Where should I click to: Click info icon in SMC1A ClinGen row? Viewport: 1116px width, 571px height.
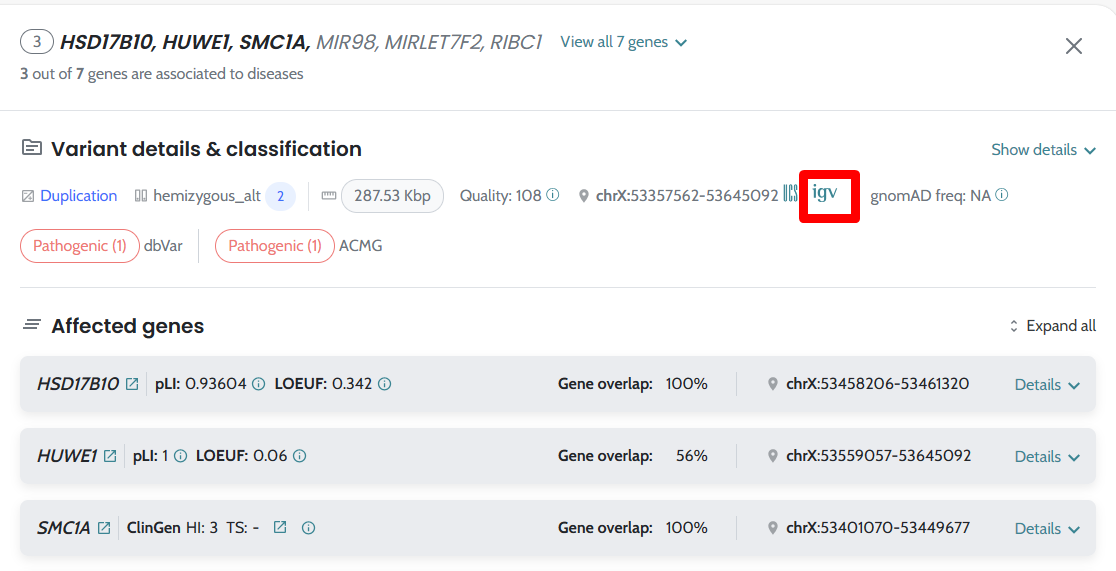(x=308, y=528)
